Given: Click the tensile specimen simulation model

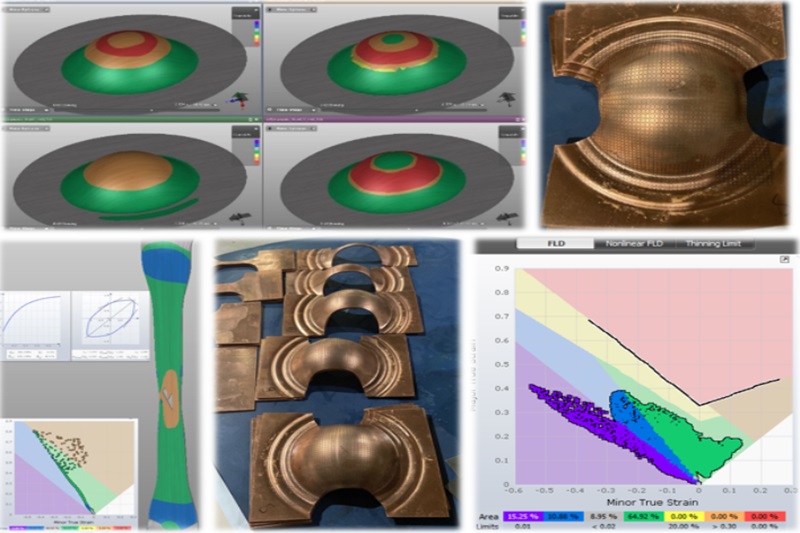Looking at the screenshot, I should [170, 386].
